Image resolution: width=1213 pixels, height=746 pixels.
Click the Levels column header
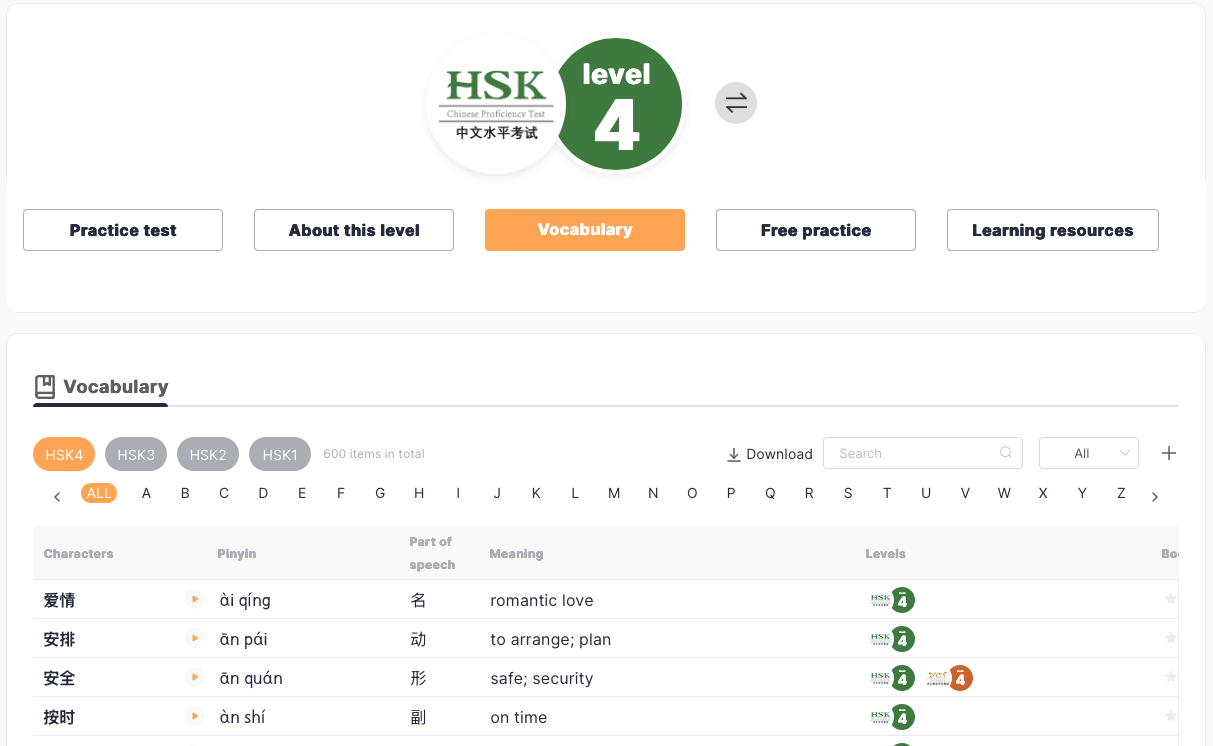tap(885, 553)
